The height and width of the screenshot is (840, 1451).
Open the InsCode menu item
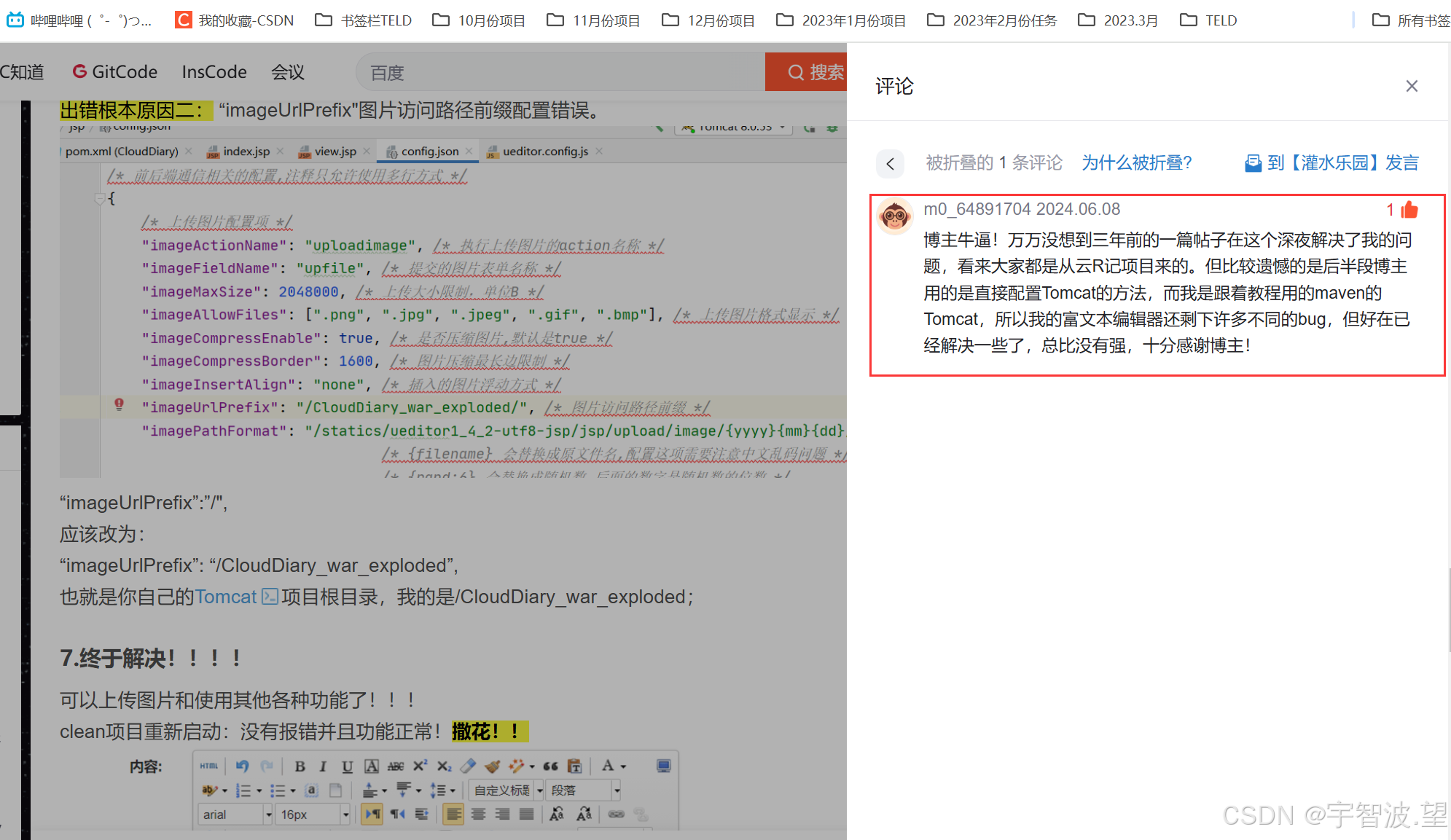(214, 72)
